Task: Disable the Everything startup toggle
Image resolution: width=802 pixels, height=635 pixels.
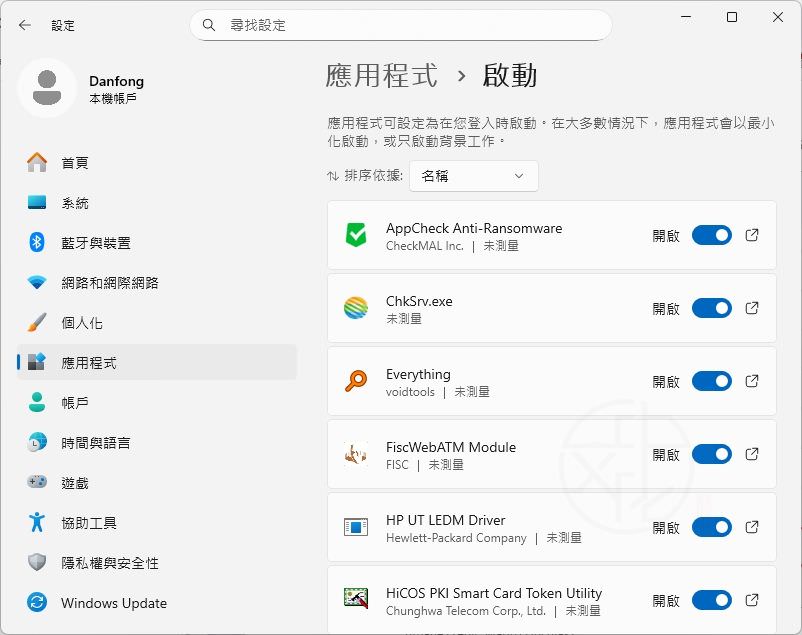Action: [x=711, y=381]
